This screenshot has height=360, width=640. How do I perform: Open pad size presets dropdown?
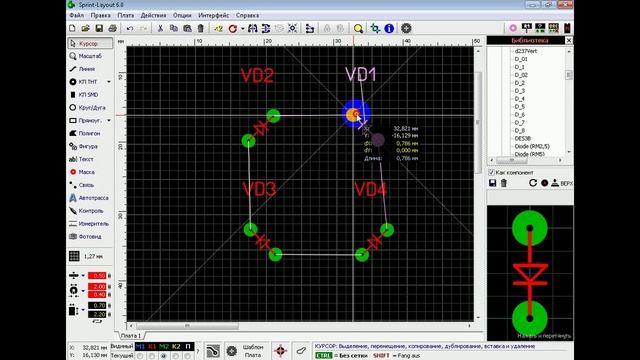pyautogui.click(x=83, y=291)
